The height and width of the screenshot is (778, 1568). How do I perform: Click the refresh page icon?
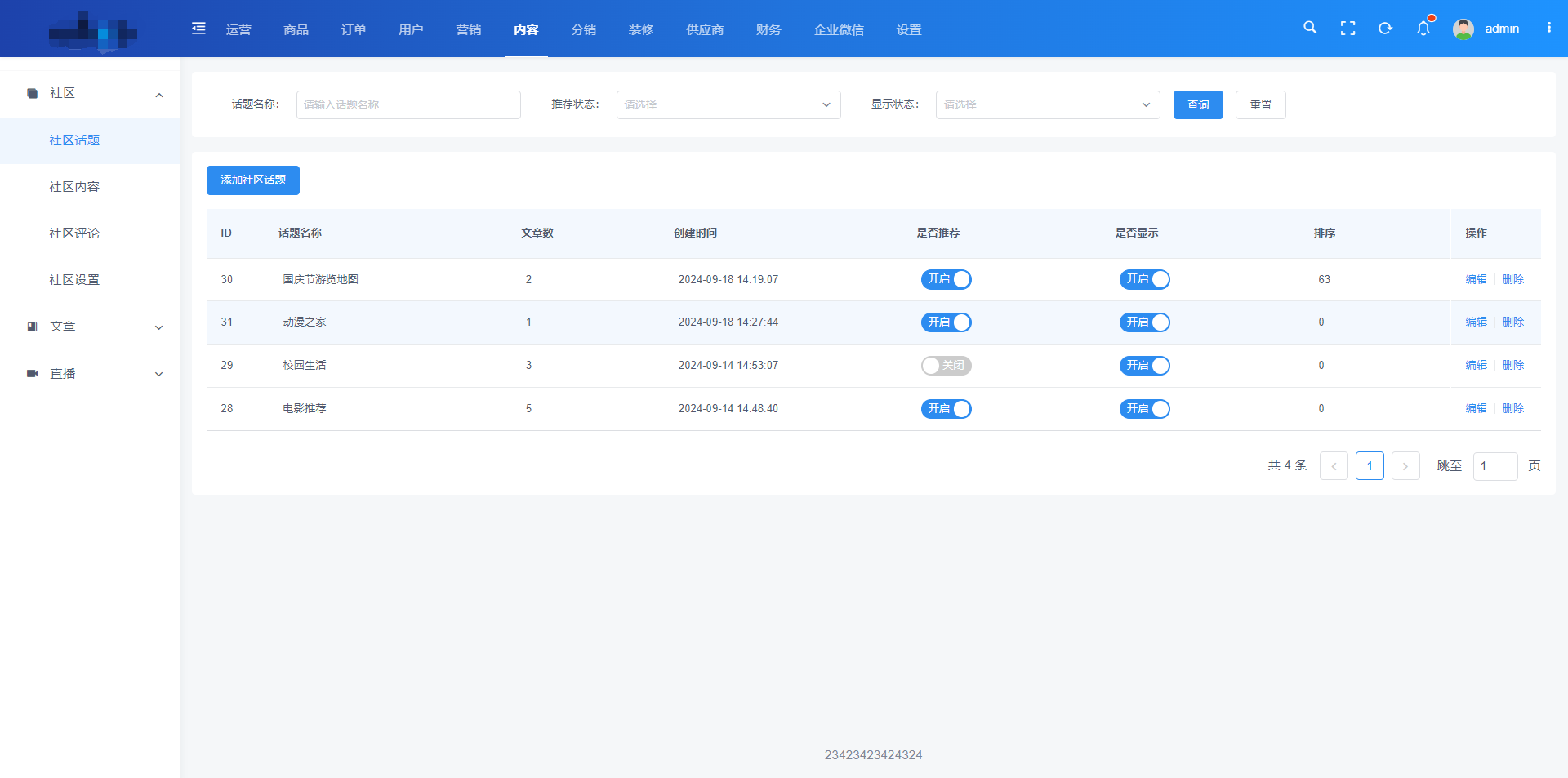1385,29
